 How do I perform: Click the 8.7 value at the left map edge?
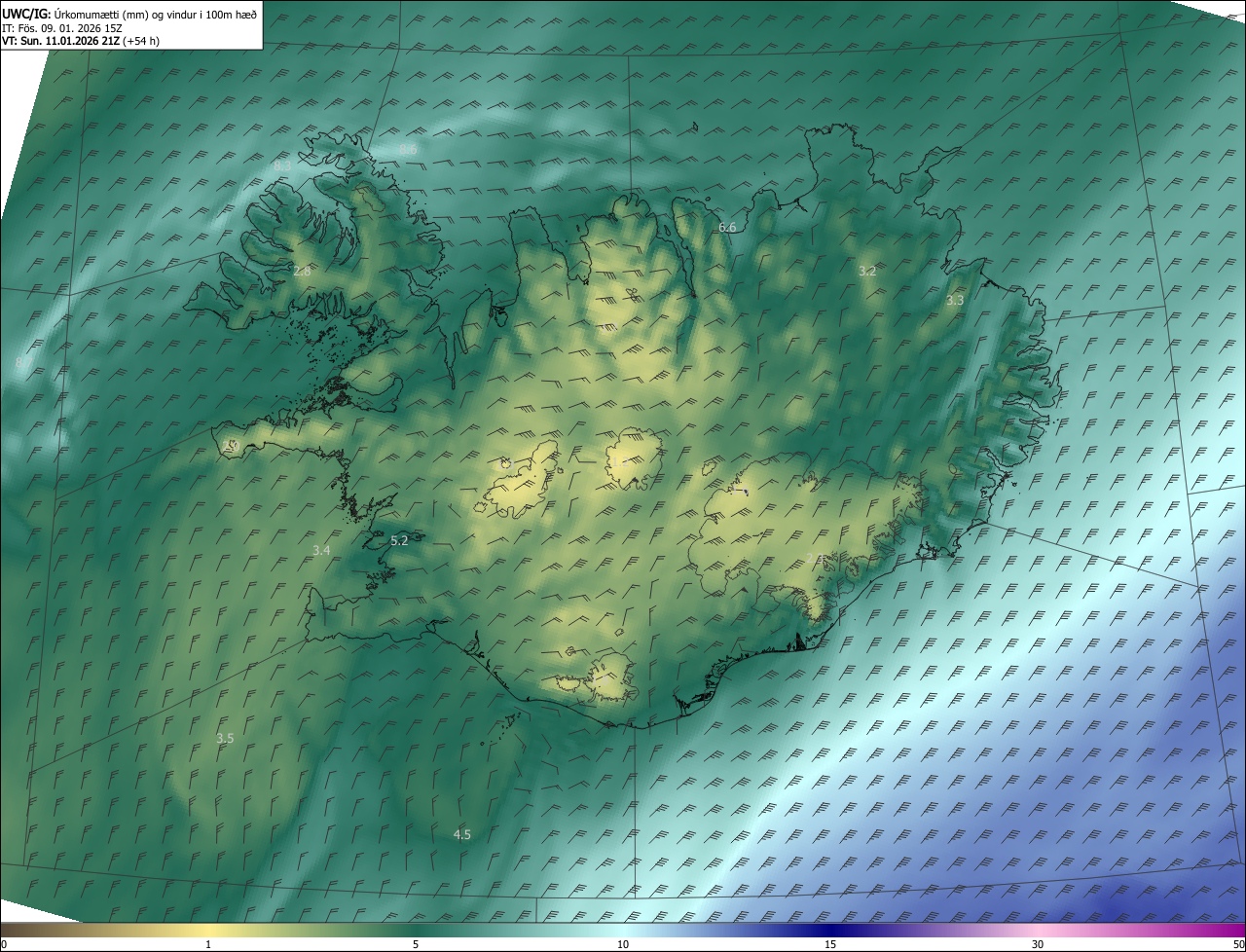[x=22, y=363]
